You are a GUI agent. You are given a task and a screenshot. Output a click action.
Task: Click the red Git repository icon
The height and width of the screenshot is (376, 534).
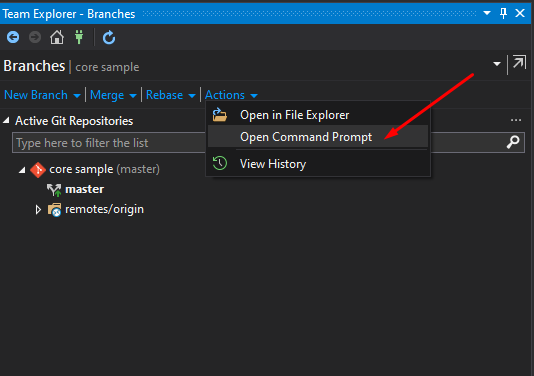[x=38, y=170]
